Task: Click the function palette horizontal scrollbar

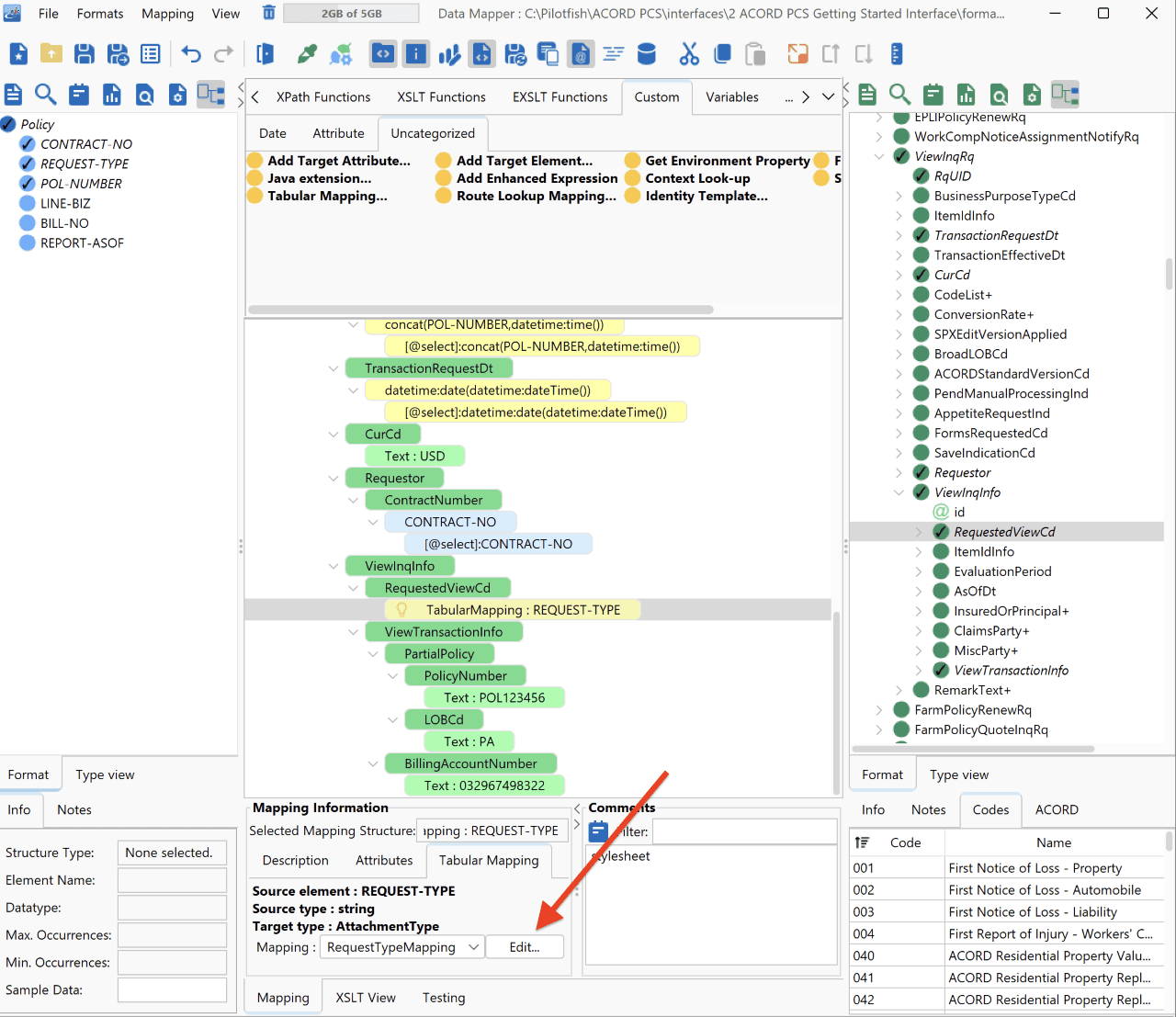Action: pos(481,310)
